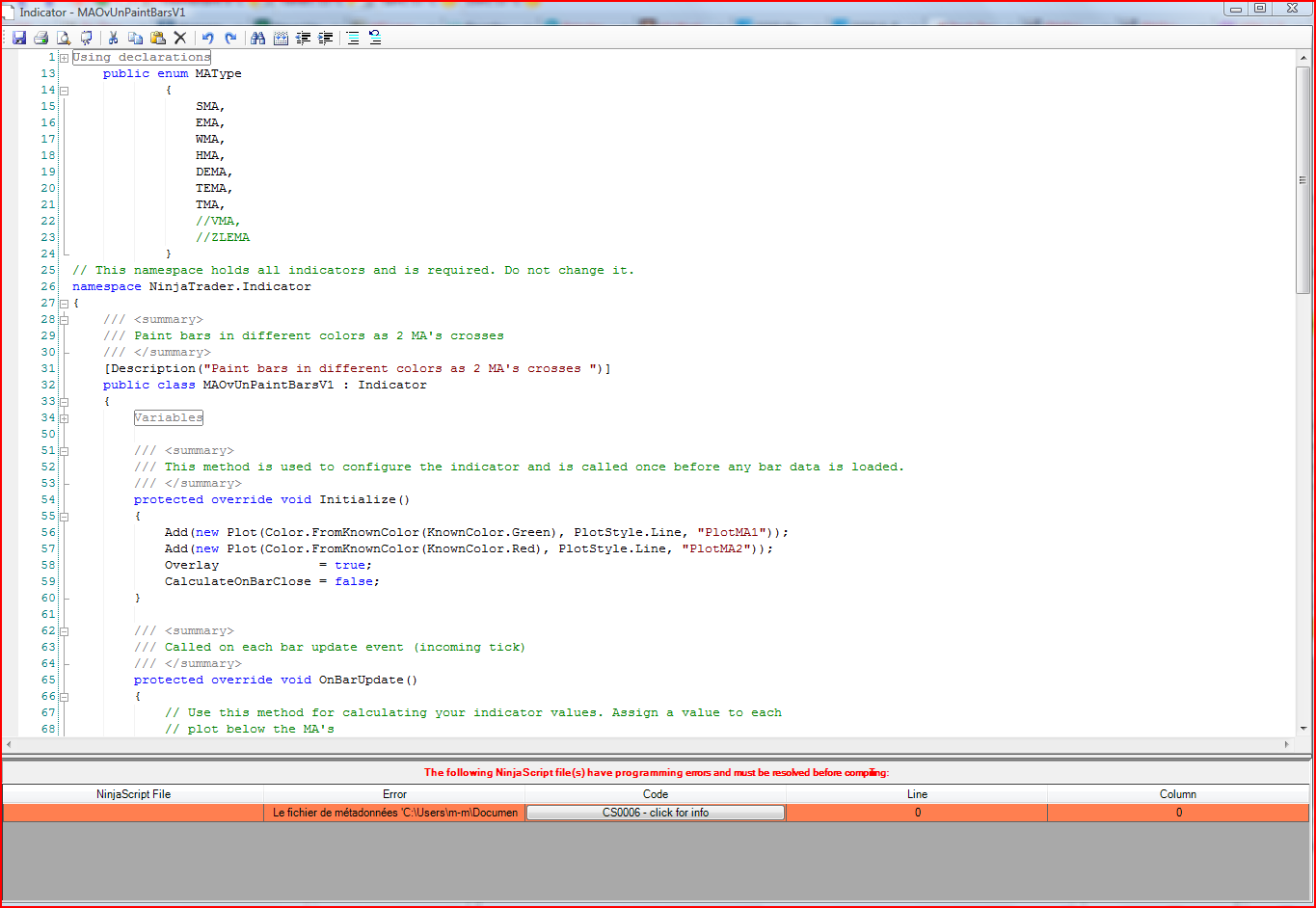Image resolution: width=1316 pixels, height=908 pixels.
Task: Paste from clipboard using the toolbar icon
Action: [157, 38]
